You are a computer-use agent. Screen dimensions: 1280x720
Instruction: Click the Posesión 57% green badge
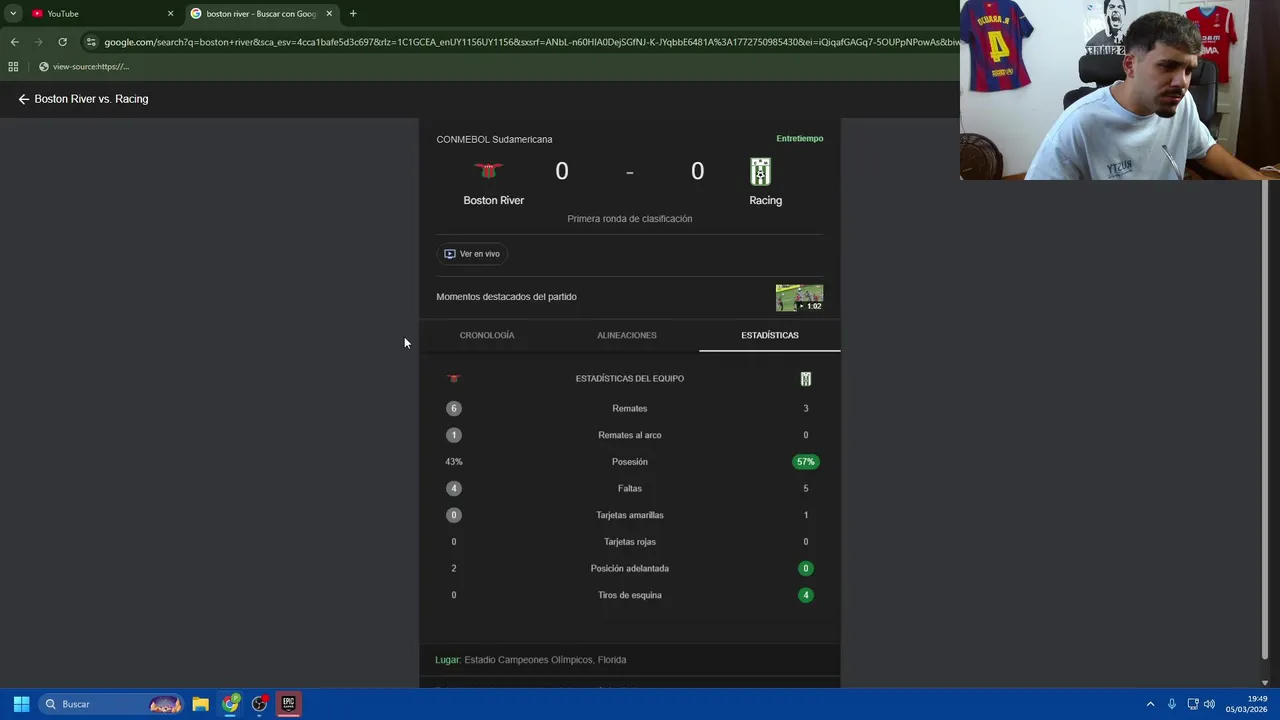(806, 462)
